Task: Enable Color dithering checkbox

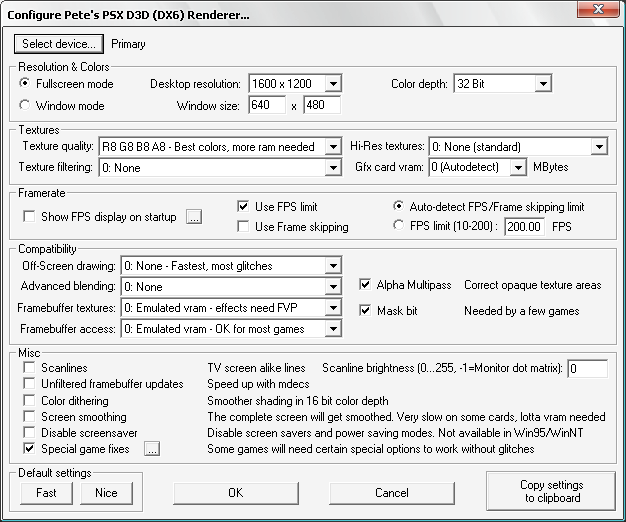Action: click(x=29, y=400)
